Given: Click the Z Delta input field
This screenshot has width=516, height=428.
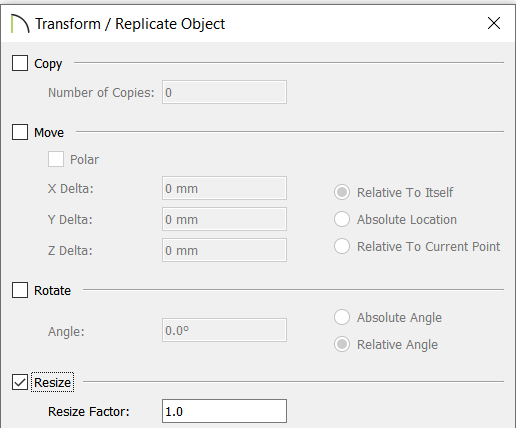Looking at the screenshot, I should click(224, 250).
